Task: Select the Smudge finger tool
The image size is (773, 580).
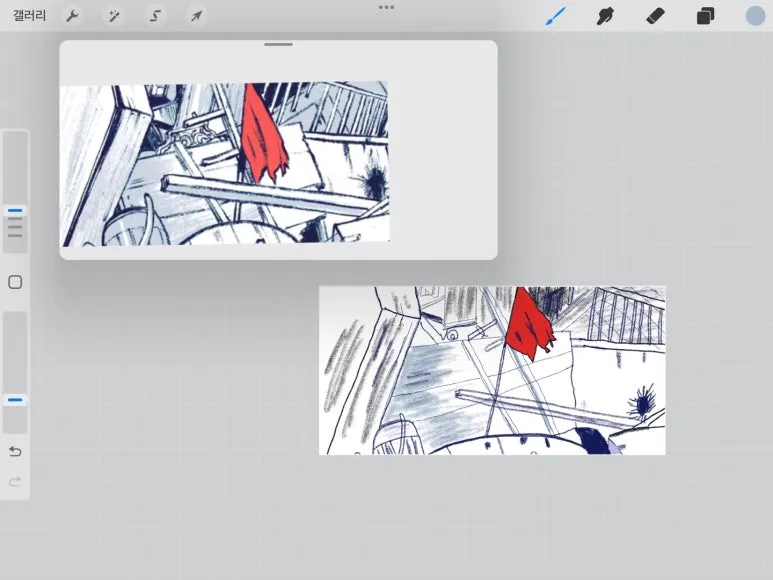Action: (x=605, y=16)
